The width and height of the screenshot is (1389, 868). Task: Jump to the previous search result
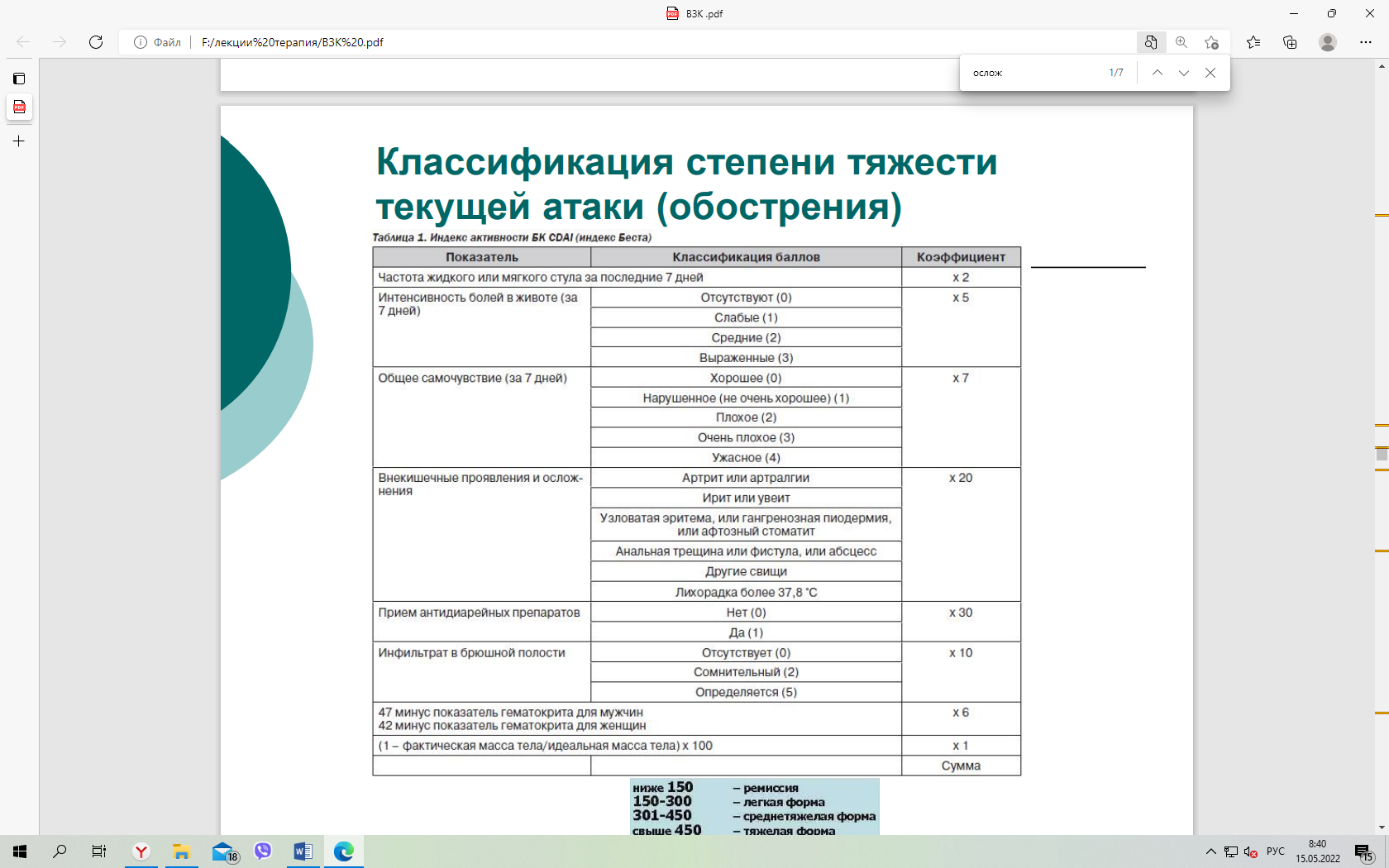(x=1157, y=73)
